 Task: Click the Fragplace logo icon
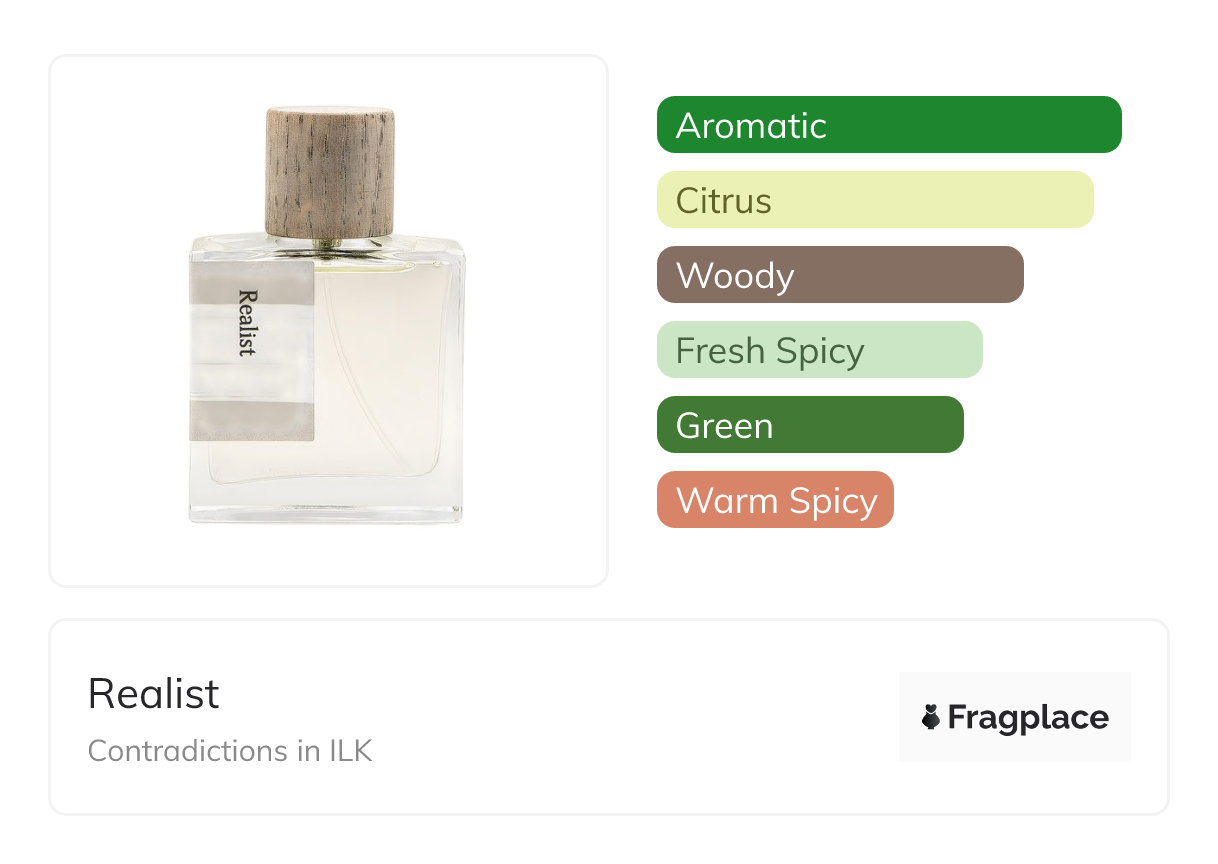click(931, 717)
